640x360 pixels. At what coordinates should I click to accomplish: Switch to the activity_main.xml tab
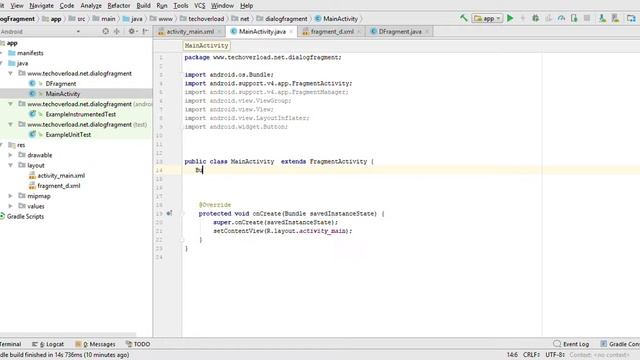pos(190,31)
